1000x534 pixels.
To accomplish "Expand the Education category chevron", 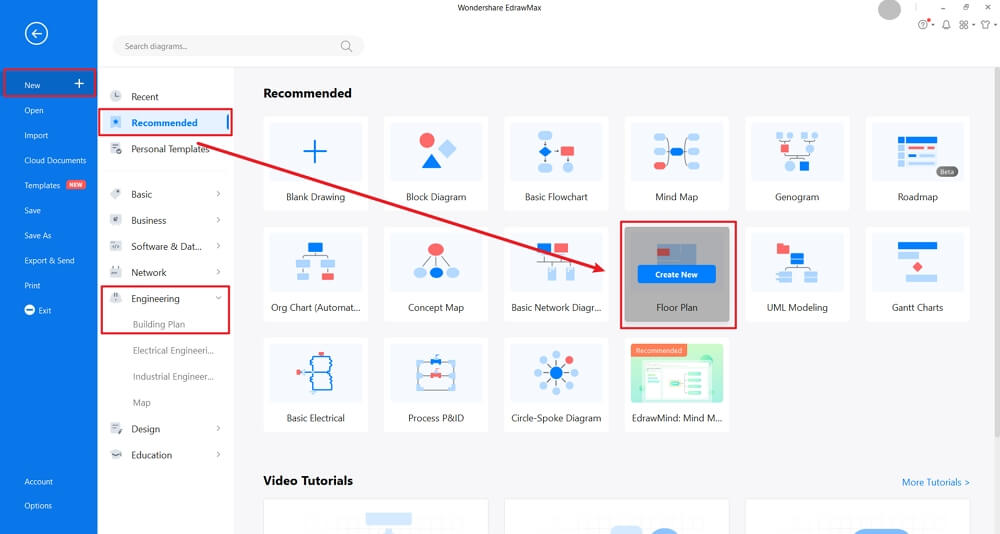I will click(218, 455).
